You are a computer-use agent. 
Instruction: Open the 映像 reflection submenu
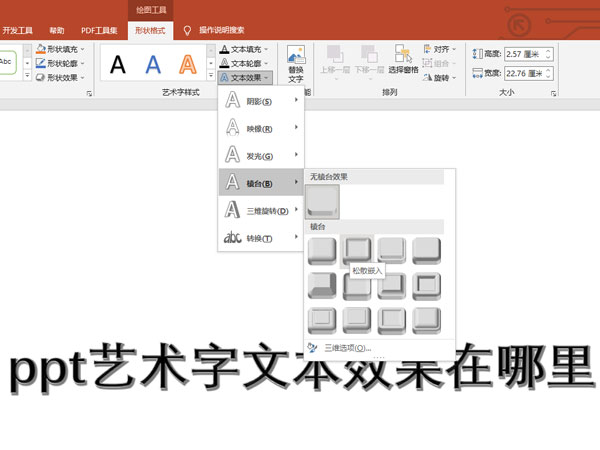click(260, 128)
